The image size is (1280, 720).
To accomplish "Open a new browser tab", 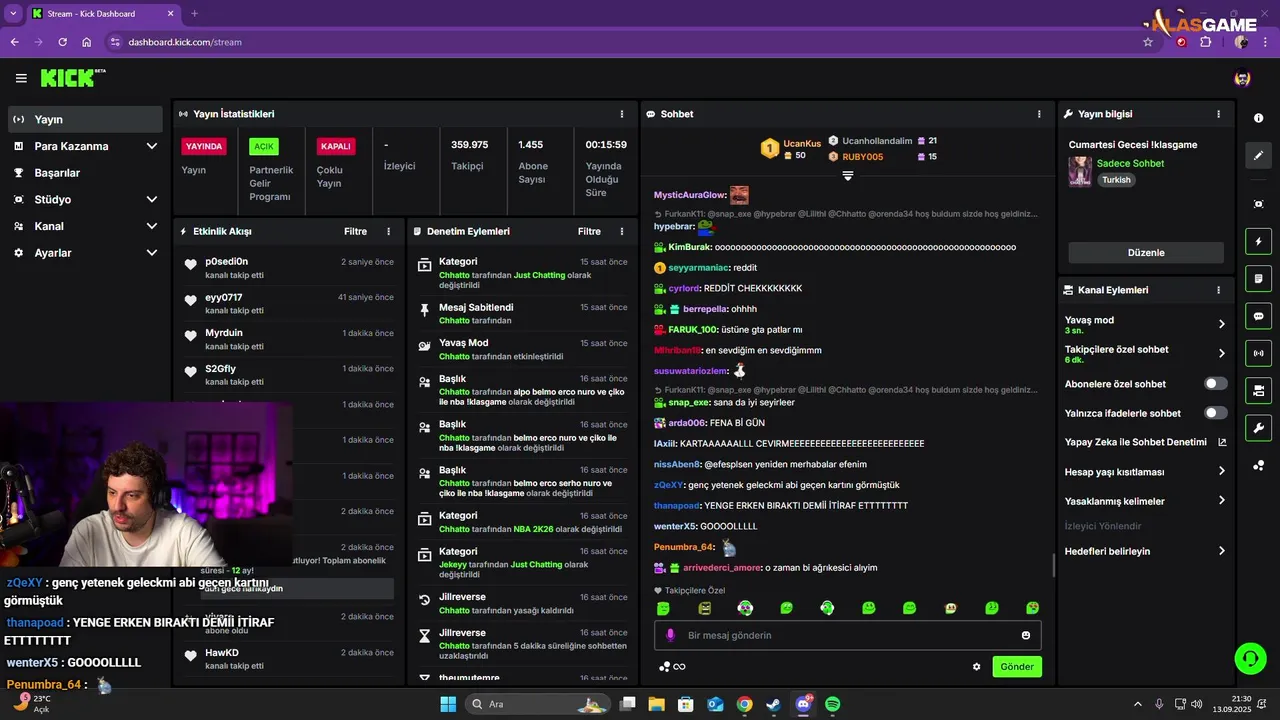I will tap(194, 13).
